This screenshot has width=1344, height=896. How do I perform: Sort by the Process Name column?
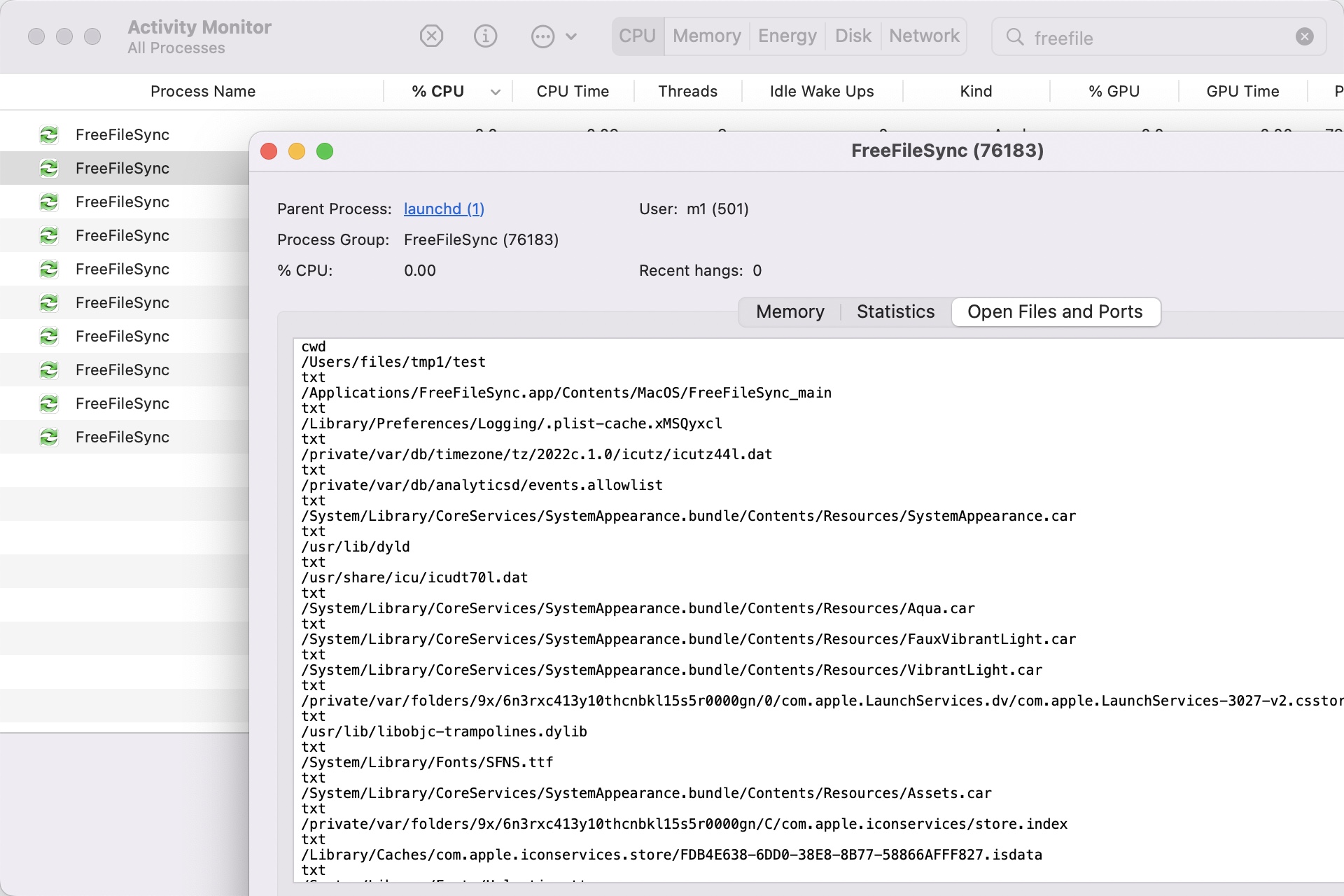tap(203, 91)
